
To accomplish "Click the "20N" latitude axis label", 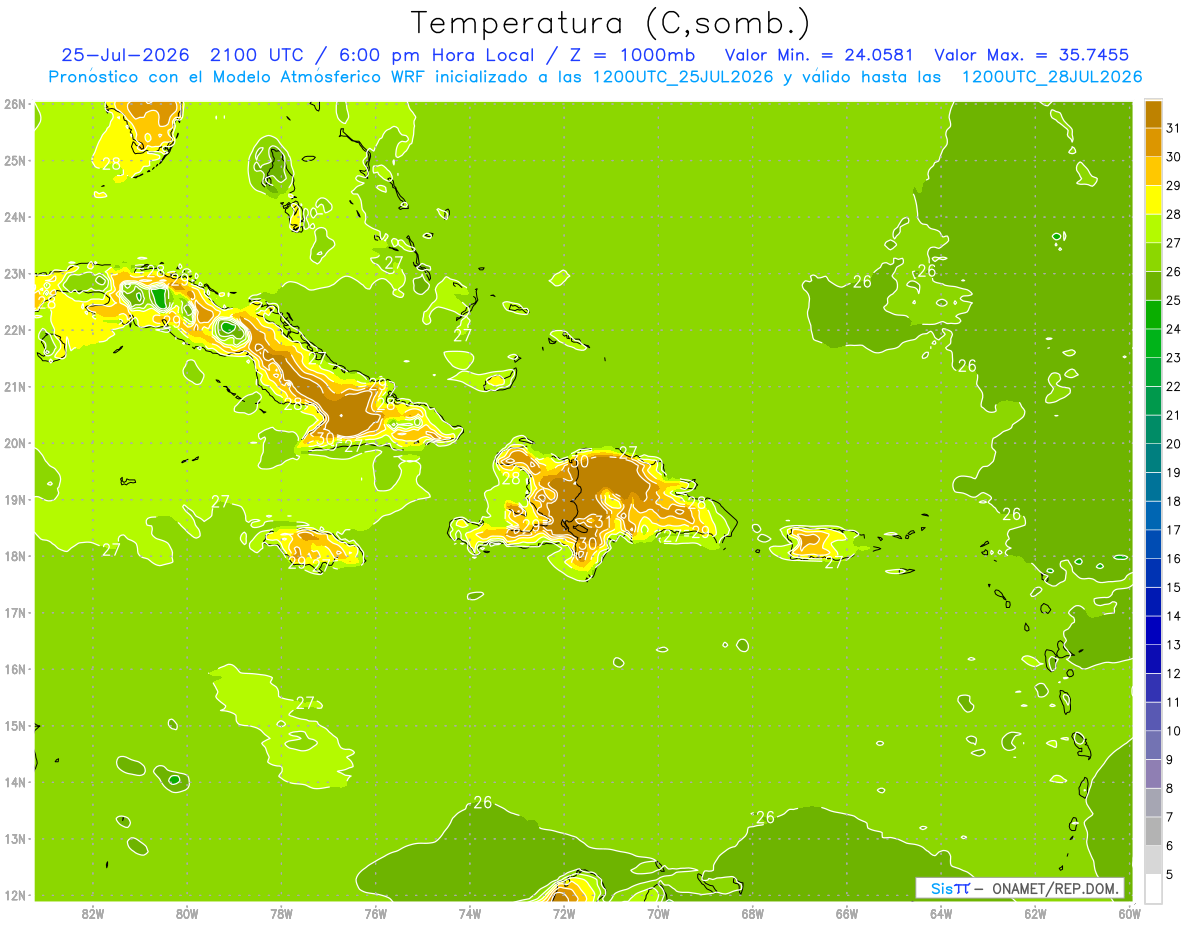I will tap(15, 443).
